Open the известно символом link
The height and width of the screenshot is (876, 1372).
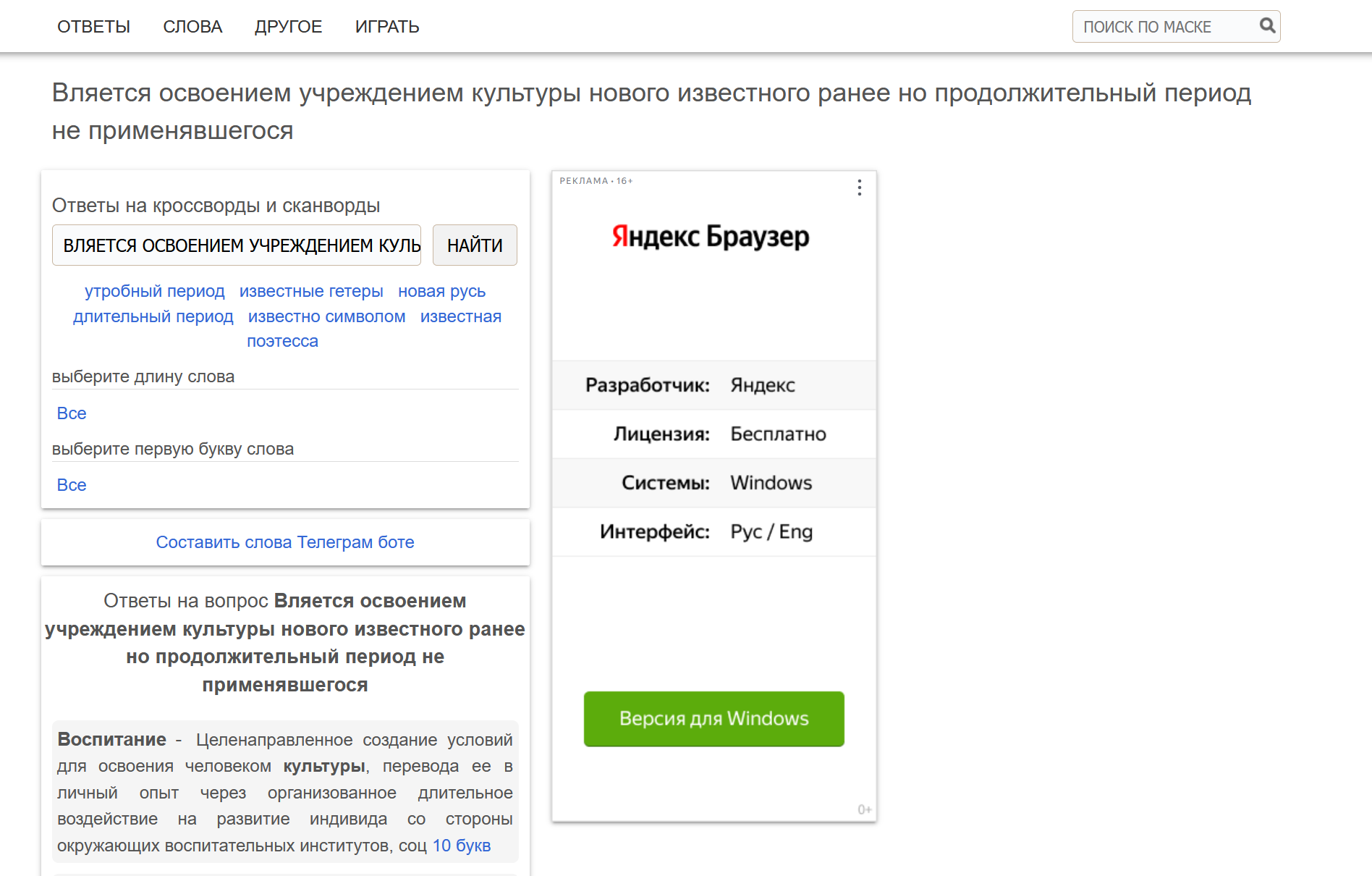click(327, 316)
